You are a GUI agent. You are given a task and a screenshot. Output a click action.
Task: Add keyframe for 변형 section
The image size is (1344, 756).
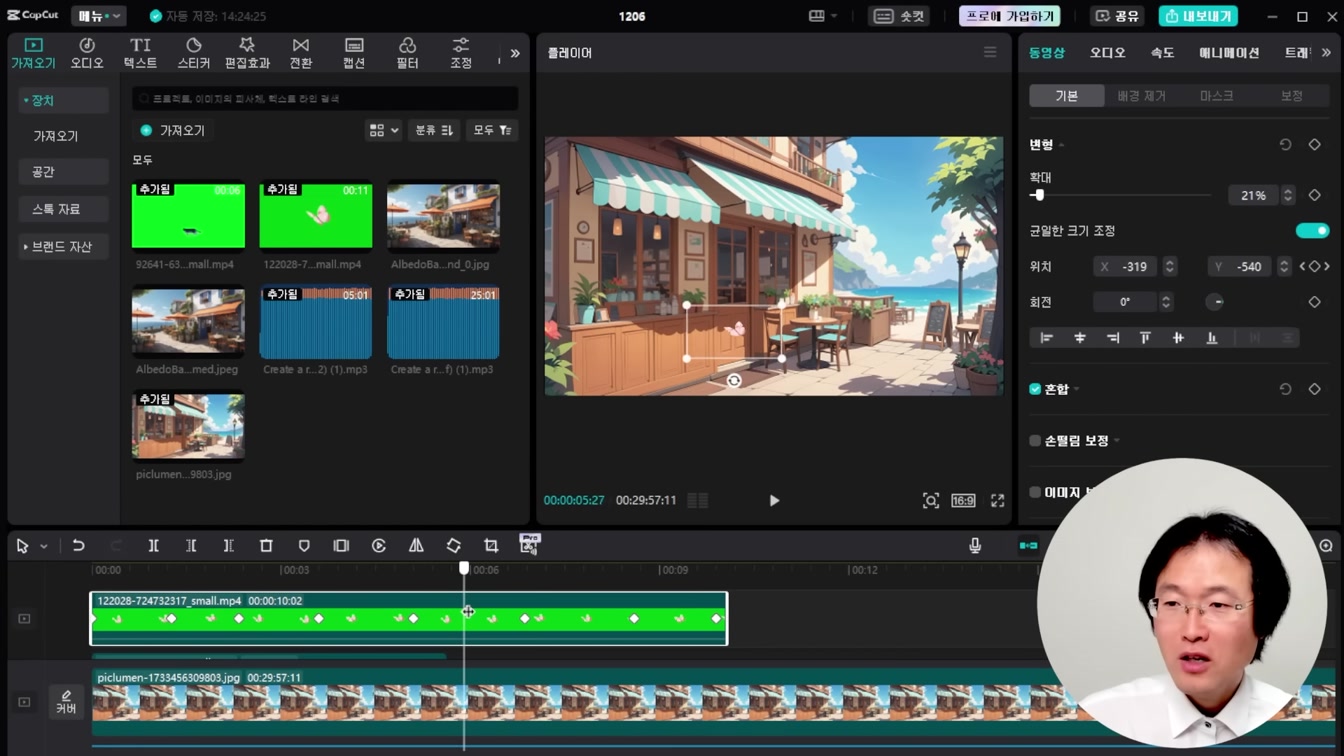point(1315,145)
